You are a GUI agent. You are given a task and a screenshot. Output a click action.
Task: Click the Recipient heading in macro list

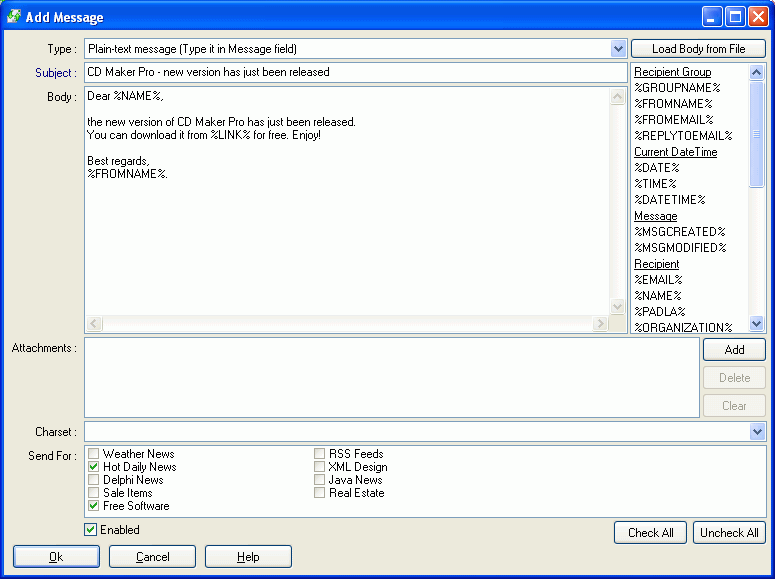(656, 264)
